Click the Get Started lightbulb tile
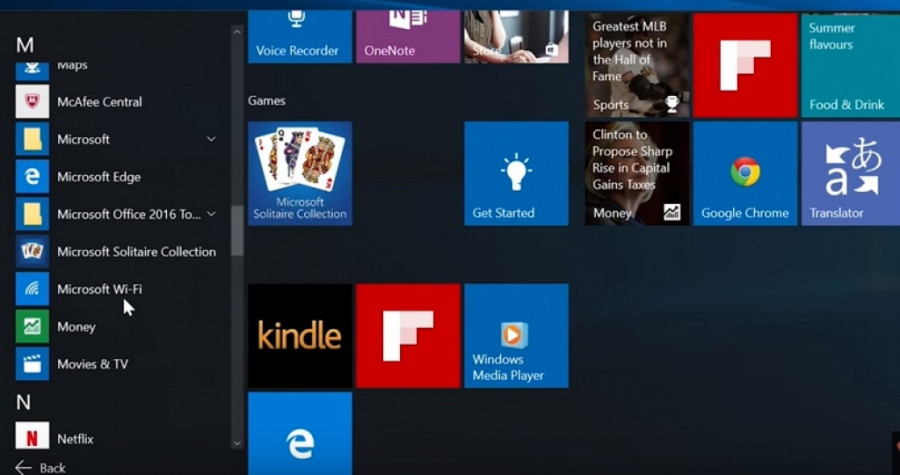The height and width of the screenshot is (475, 900). [x=516, y=174]
